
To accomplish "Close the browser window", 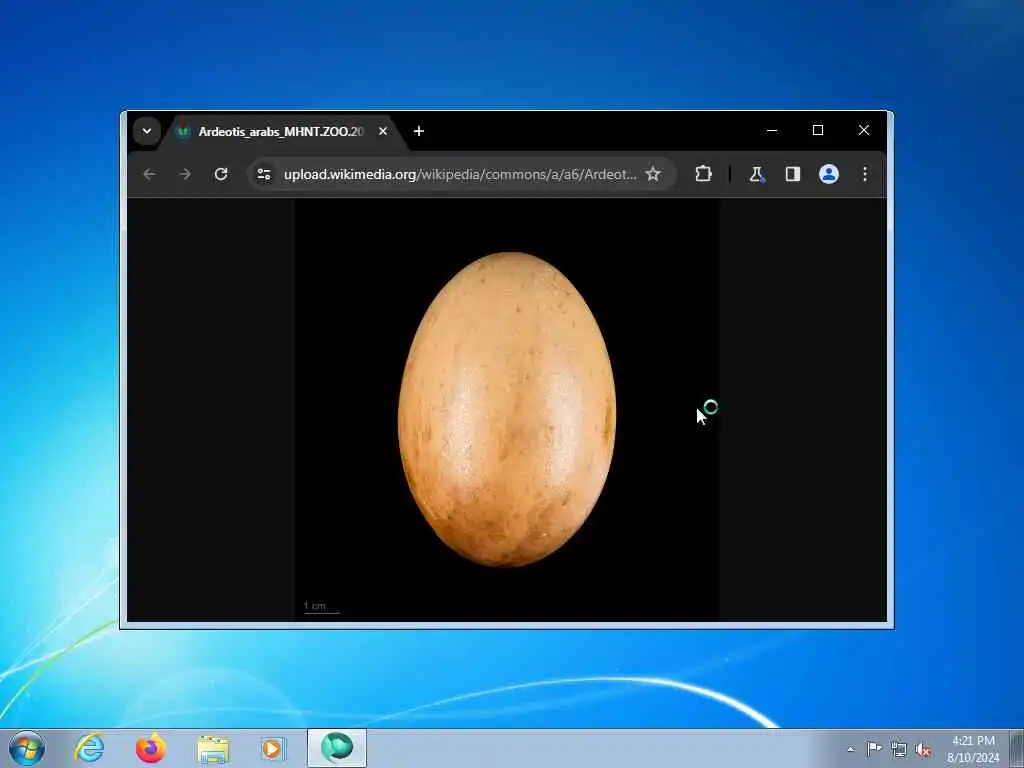I will (x=864, y=131).
